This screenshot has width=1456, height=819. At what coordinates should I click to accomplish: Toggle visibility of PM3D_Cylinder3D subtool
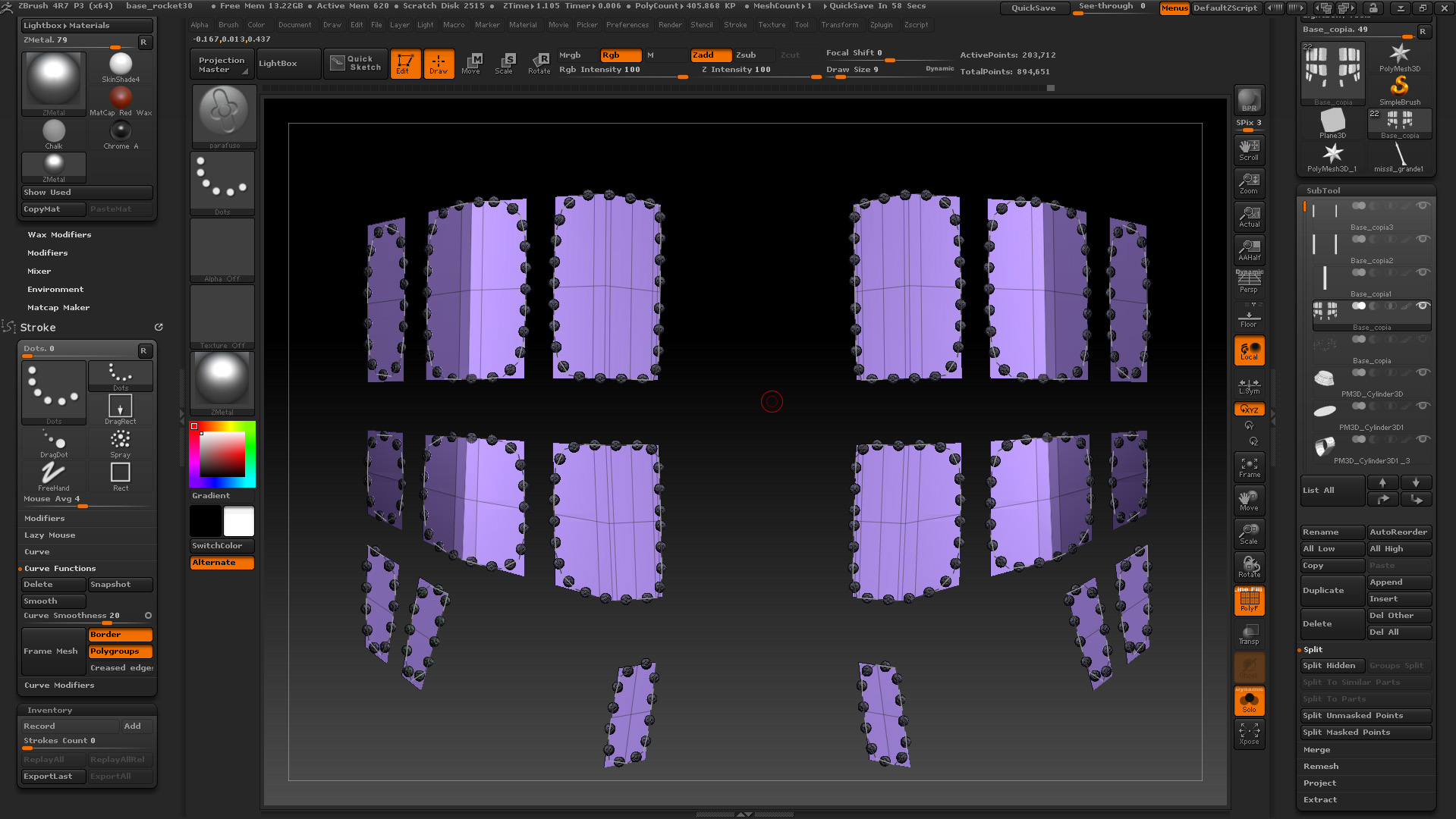1423,372
